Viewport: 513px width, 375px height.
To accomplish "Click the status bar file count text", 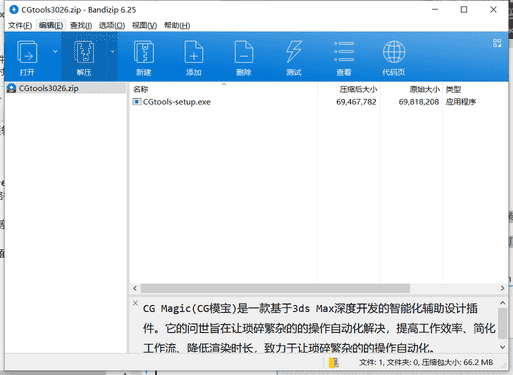I will pos(426,362).
